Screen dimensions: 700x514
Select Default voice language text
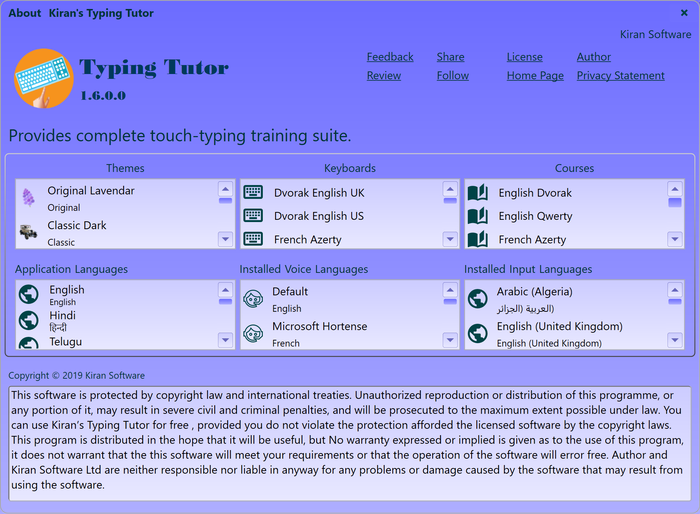pos(290,291)
